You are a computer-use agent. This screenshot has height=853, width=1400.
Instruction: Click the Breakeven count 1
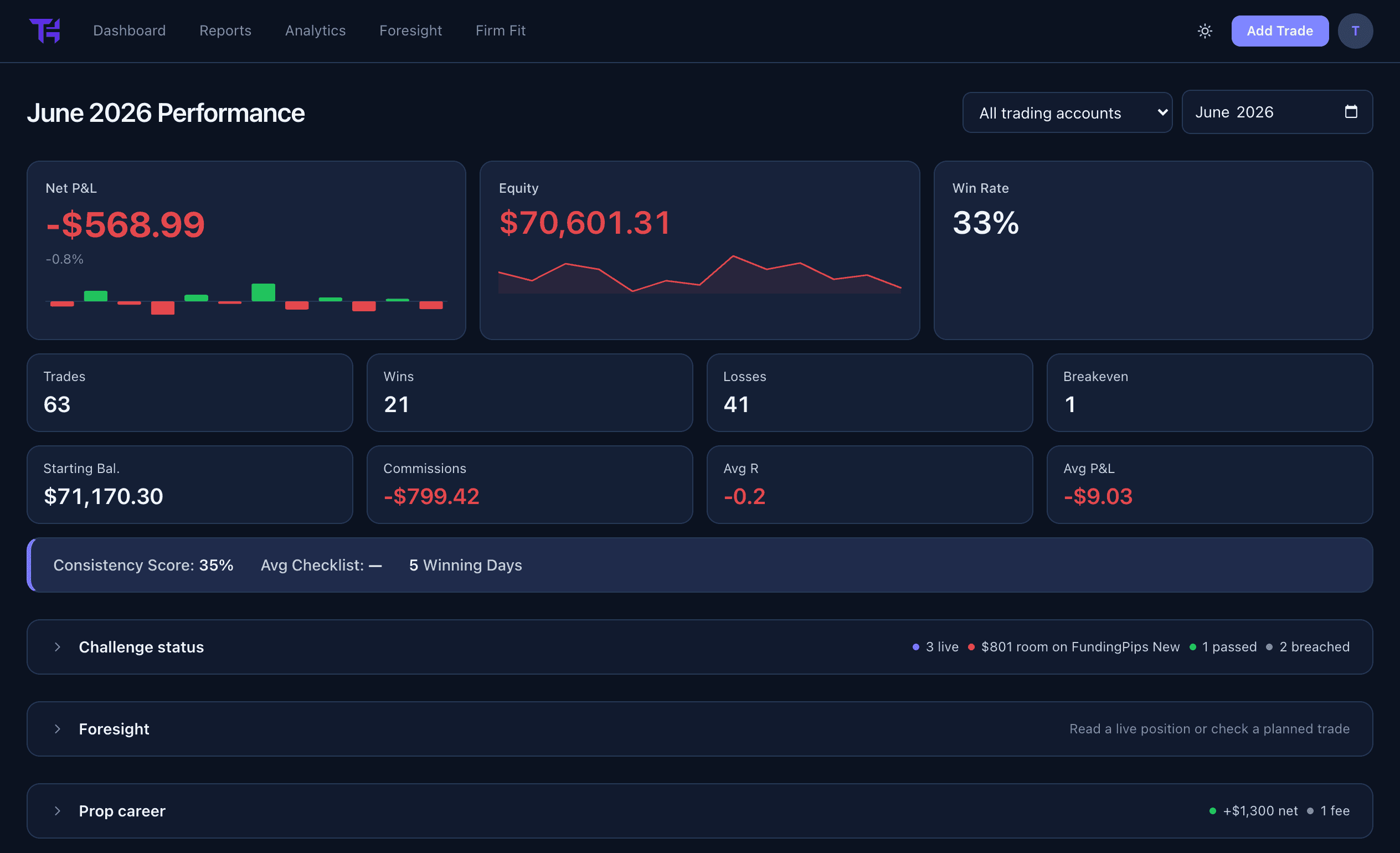[1070, 404]
